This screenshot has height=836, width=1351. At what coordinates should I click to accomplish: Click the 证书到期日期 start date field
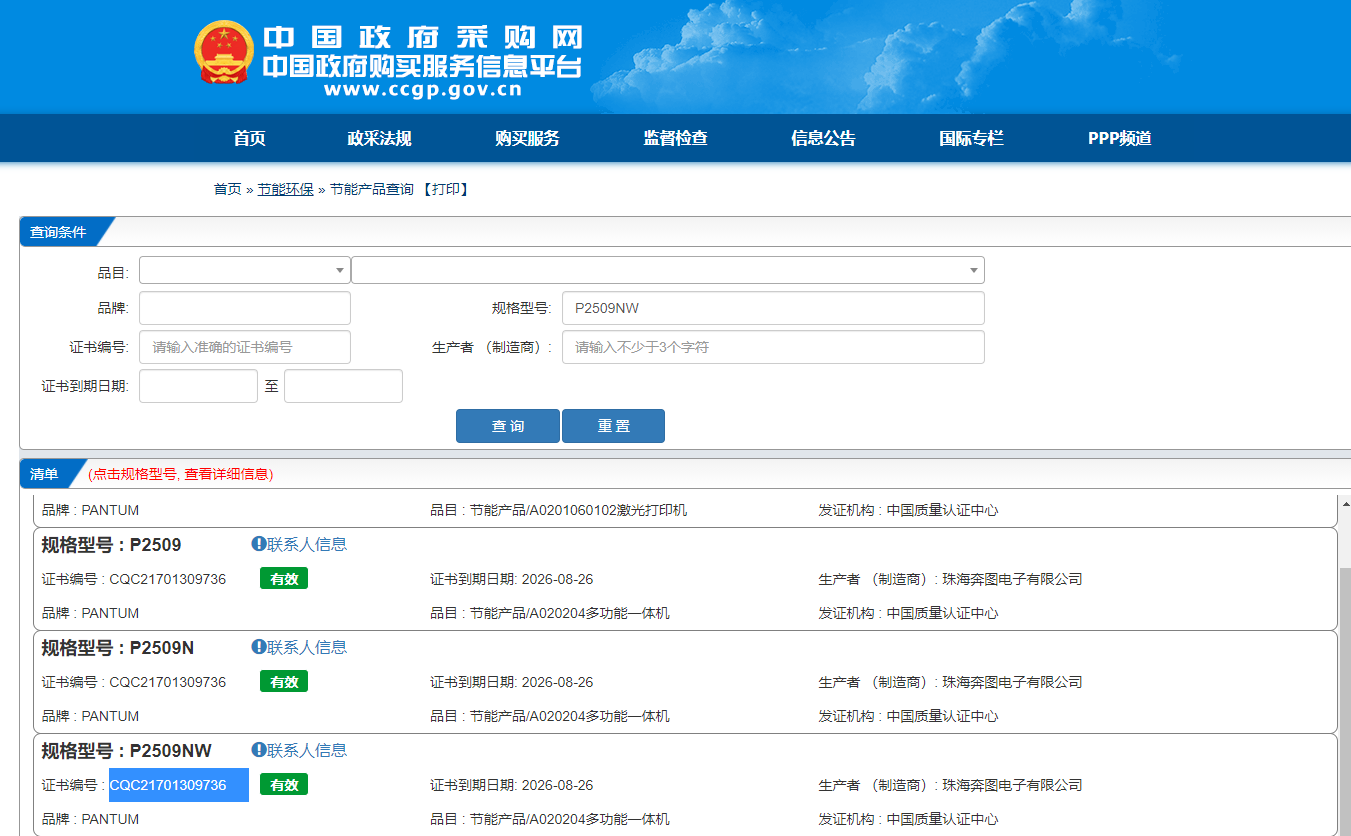pos(198,386)
